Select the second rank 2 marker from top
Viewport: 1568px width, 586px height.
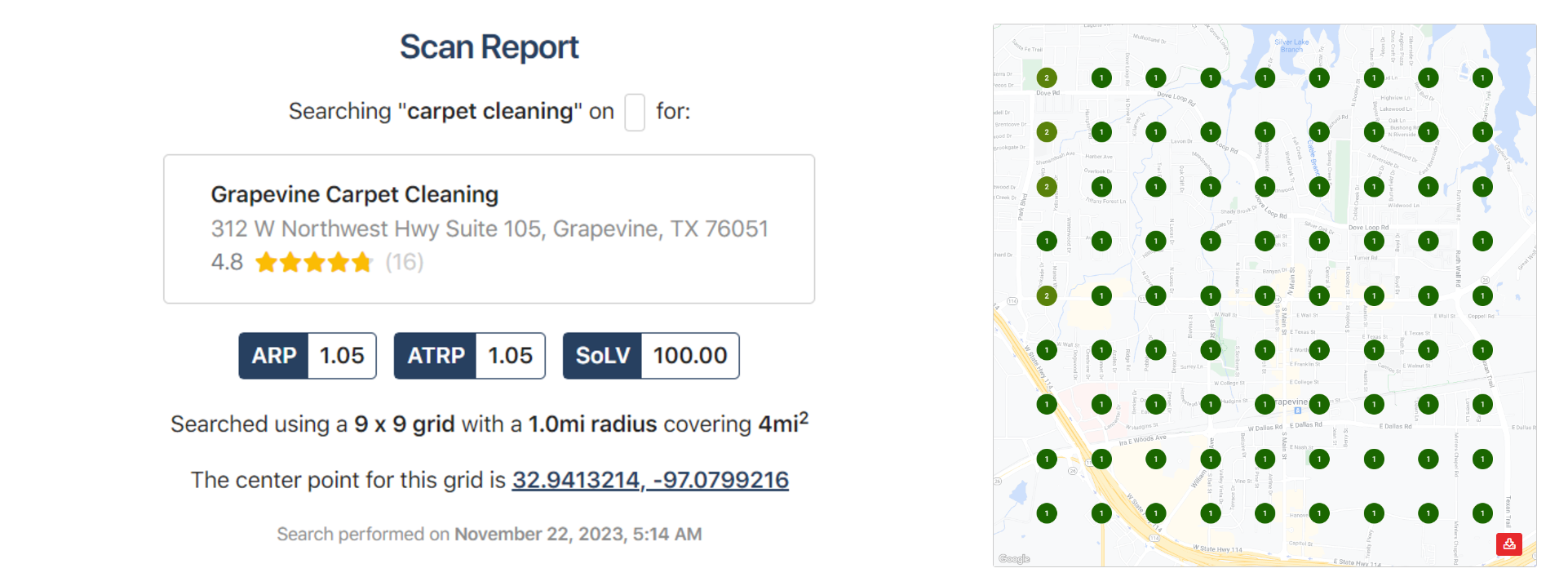(x=1047, y=132)
